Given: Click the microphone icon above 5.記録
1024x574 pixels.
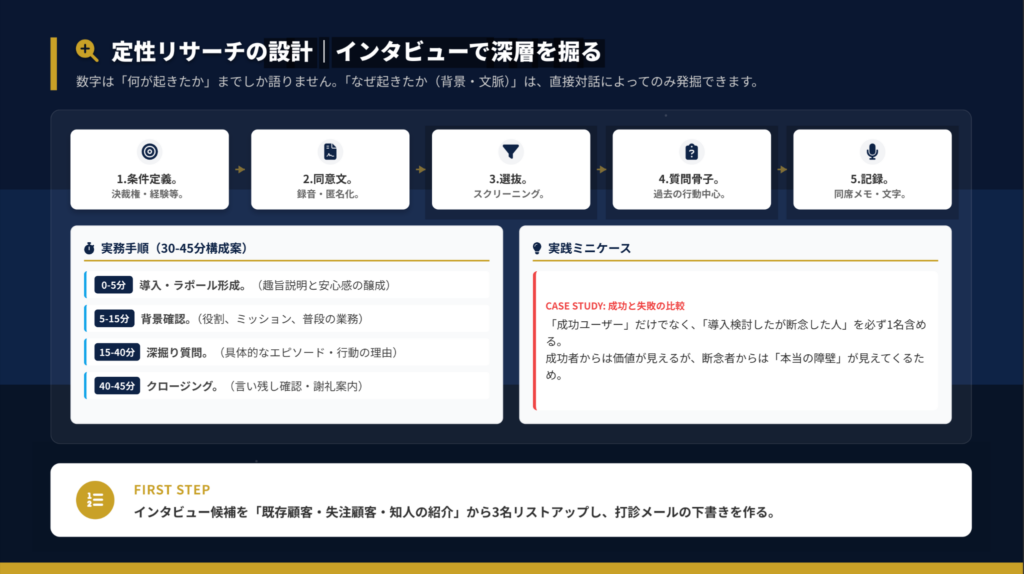Looking at the screenshot, I should pos(872,152).
